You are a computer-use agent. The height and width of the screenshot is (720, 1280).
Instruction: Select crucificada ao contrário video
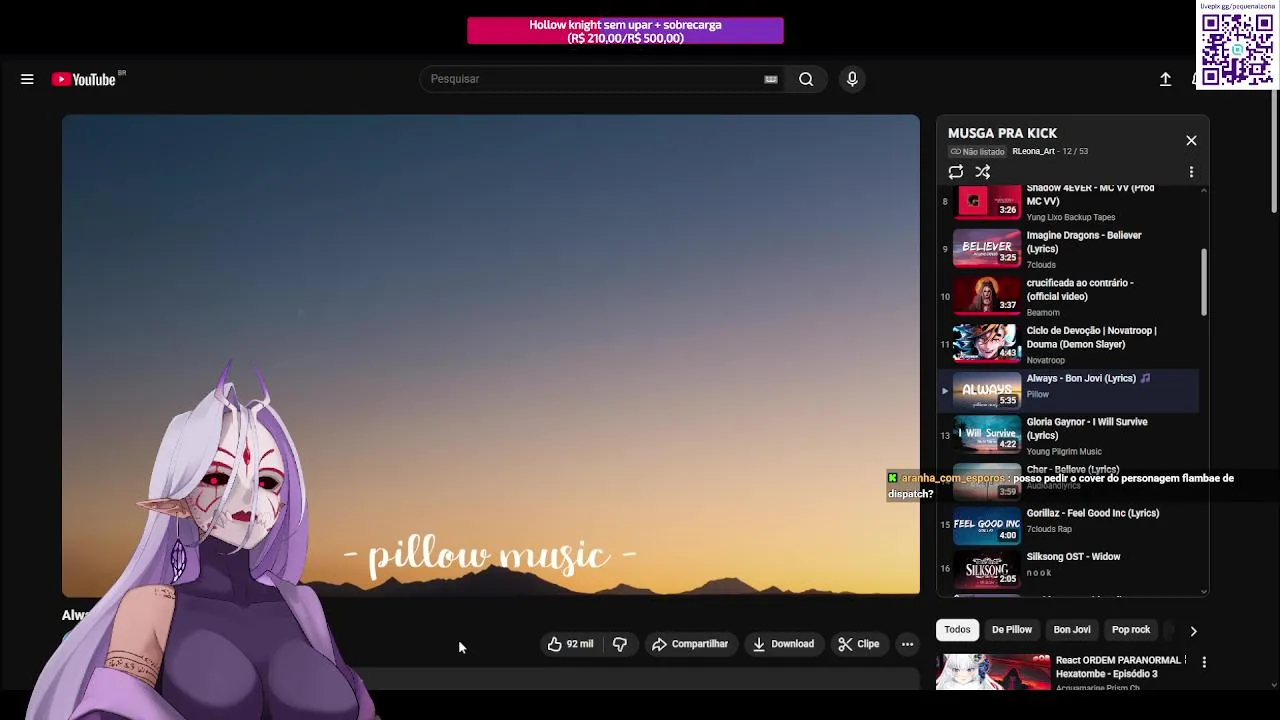[1070, 296]
